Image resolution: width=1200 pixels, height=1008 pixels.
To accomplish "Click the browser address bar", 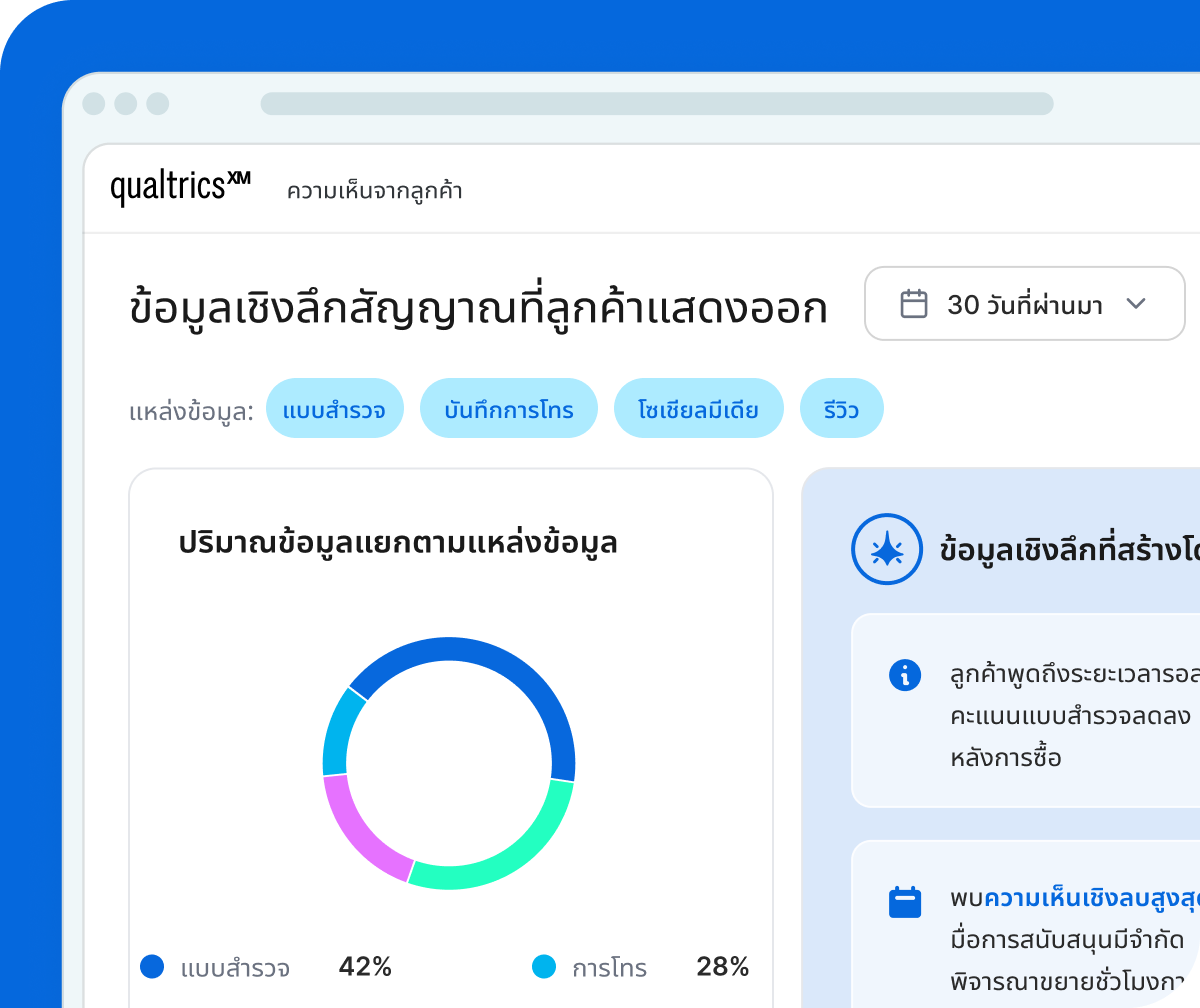I will pos(657,104).
